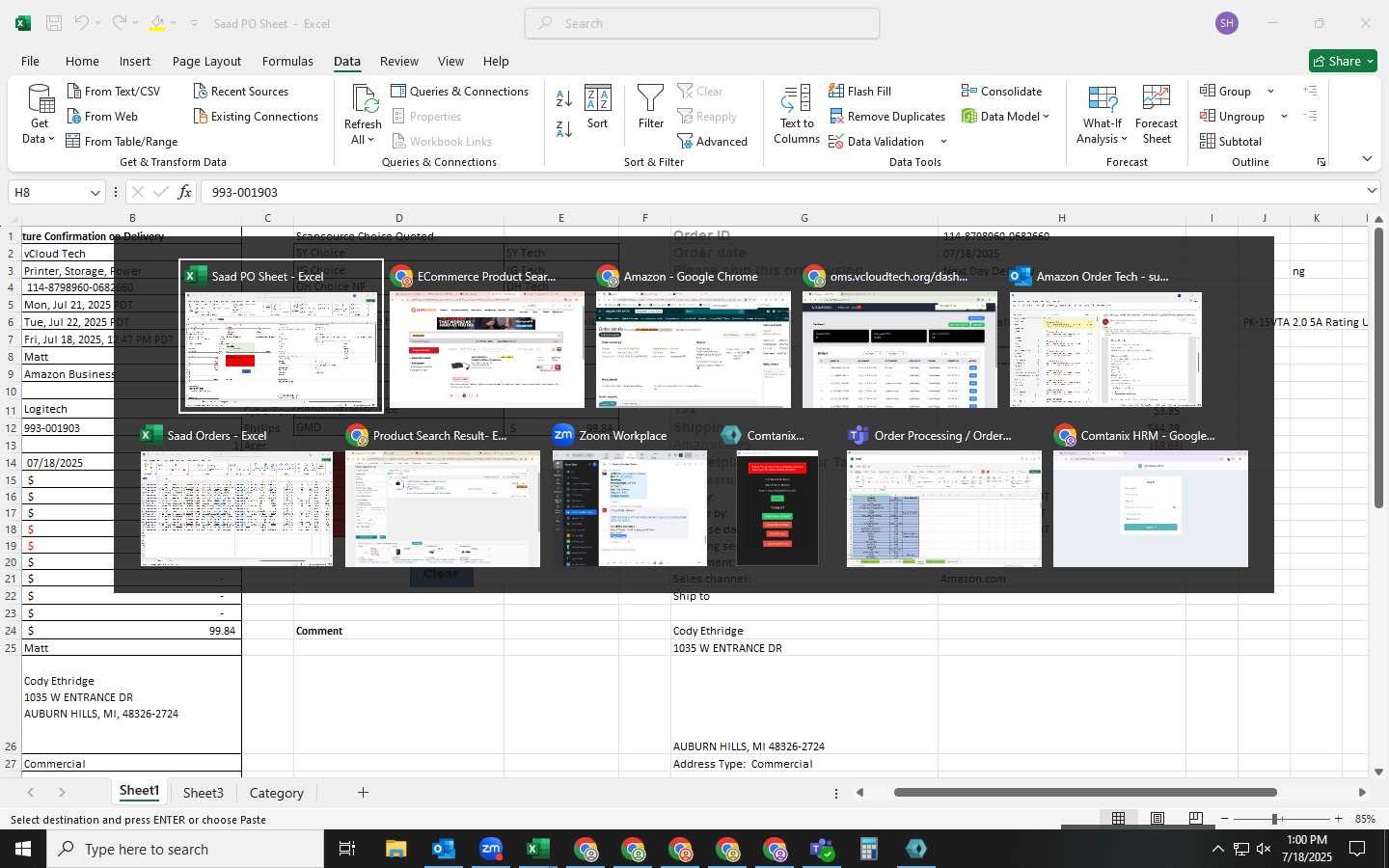Adjust the status bar zoom slider

[1275, 819]
